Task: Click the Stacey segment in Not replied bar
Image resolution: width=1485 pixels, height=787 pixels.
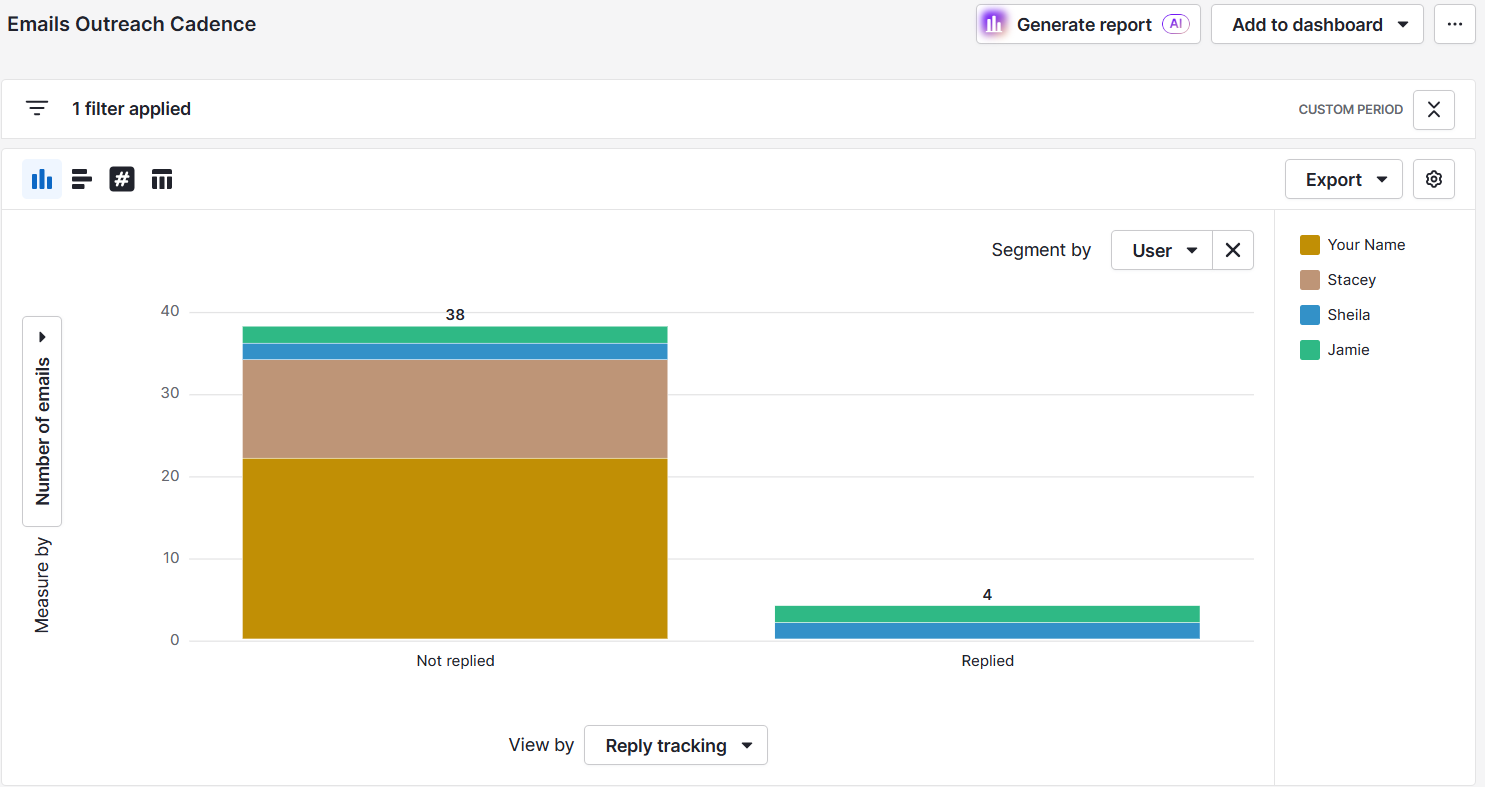Action: (455, 408)
